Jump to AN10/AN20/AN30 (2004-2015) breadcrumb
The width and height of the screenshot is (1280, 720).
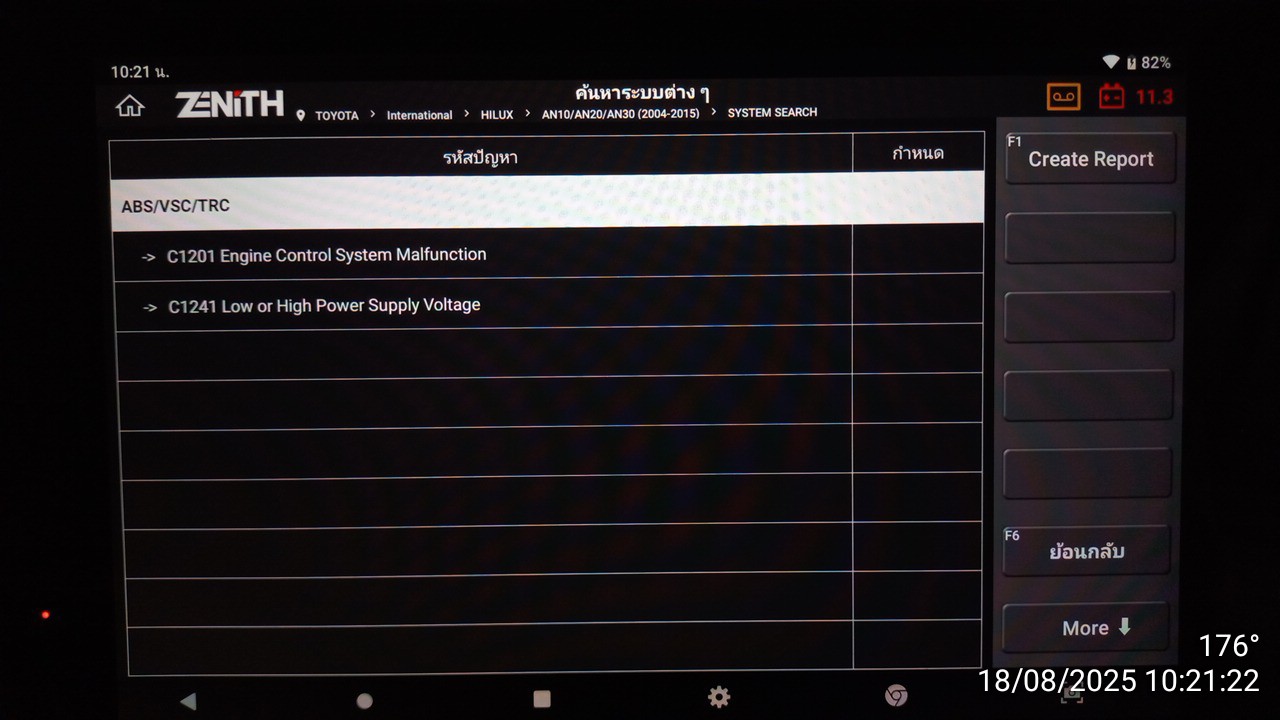click(x=620, y=114)
